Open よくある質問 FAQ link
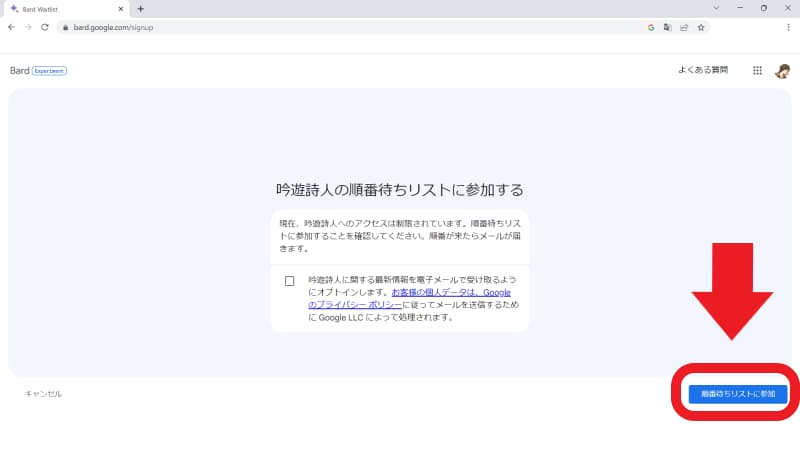This screenshot has width=800, height=450. click(x=703, y=70)
